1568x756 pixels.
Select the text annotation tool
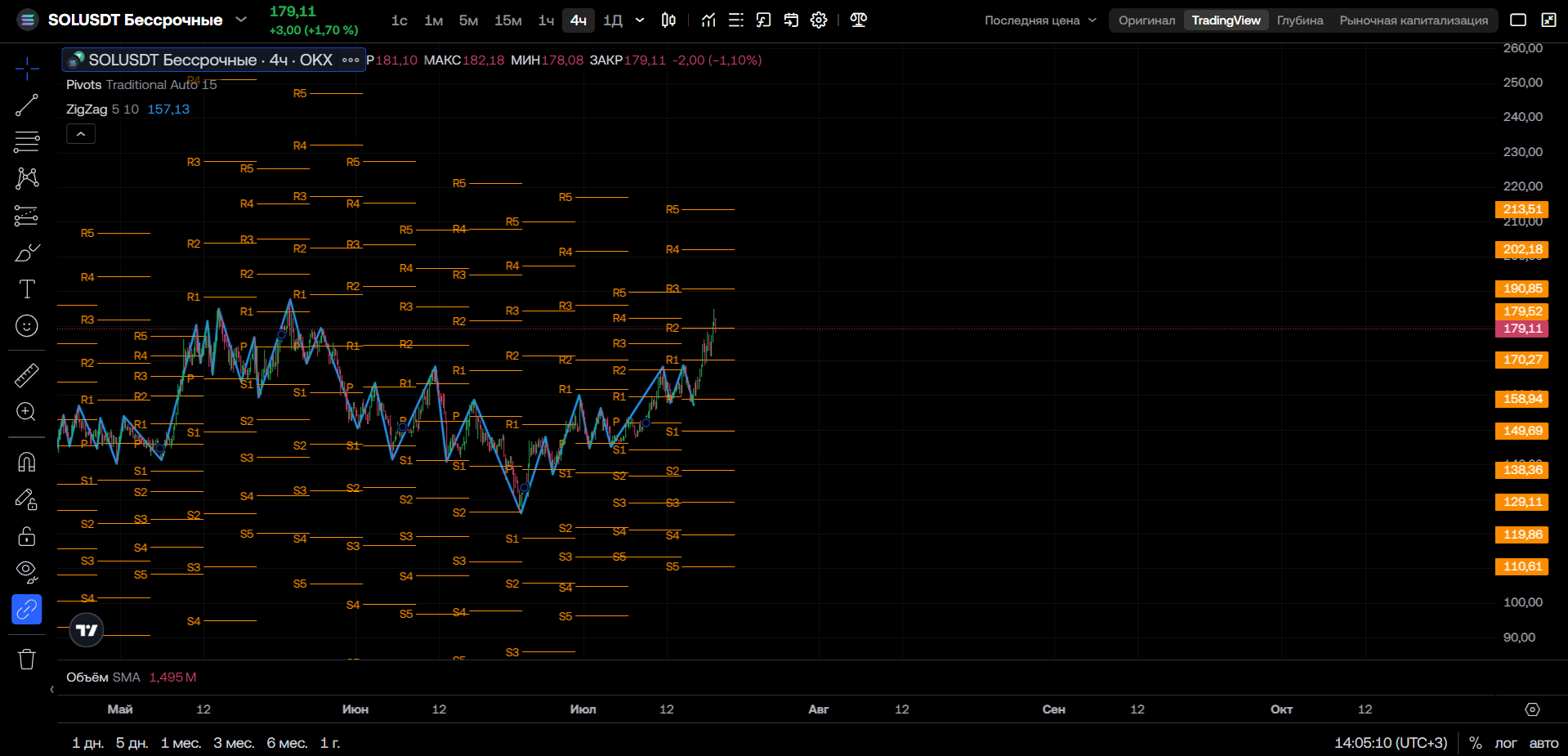27,289
